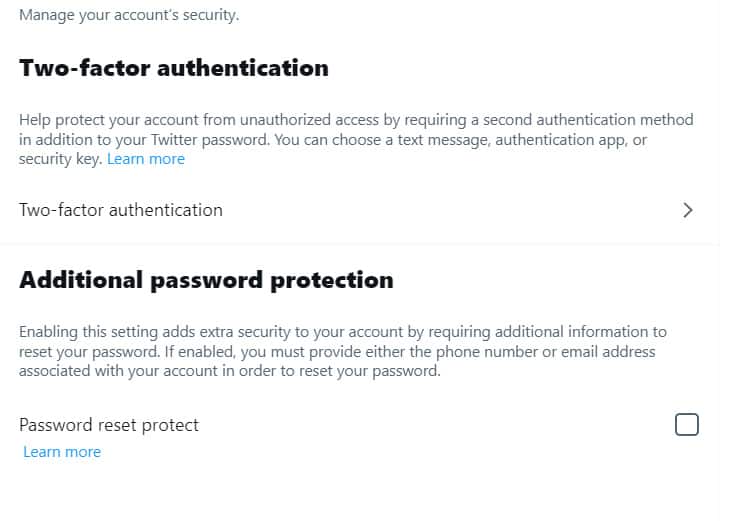Open Learn more link after 'security key'
Viewport: 743px width, 521px height.
click(146, 159)
